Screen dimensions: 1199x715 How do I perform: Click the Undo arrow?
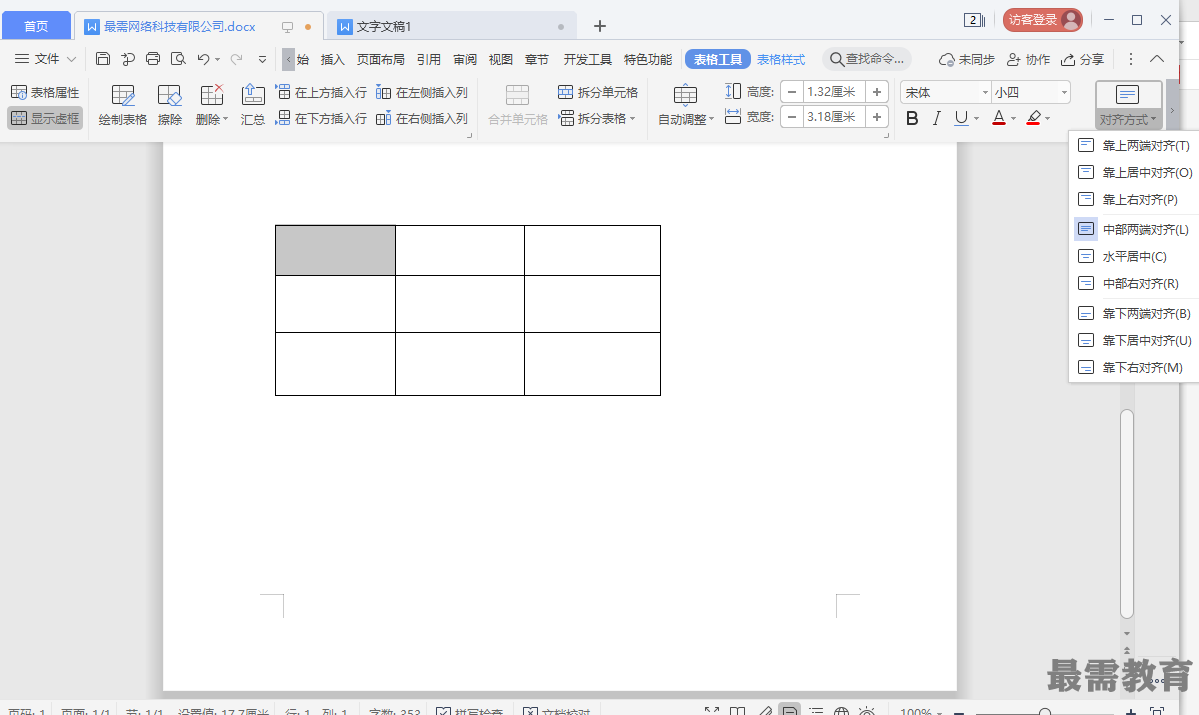[x=203, y=59]
